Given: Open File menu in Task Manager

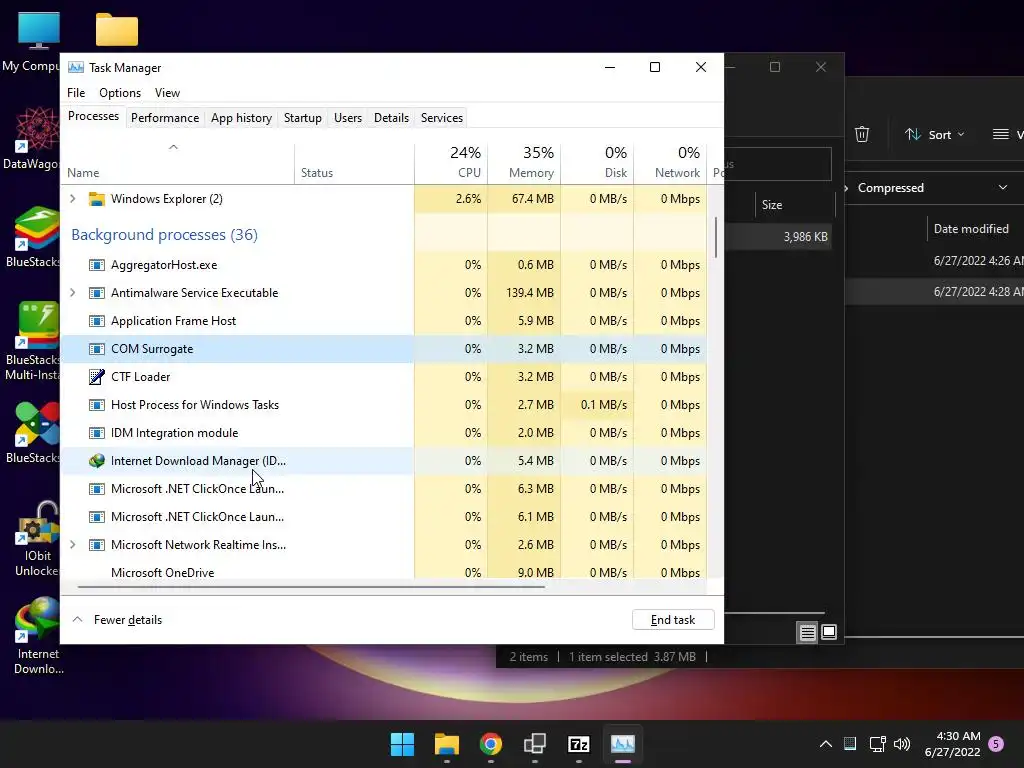Looking at the screenshot, I should click(x=76, y=93).
